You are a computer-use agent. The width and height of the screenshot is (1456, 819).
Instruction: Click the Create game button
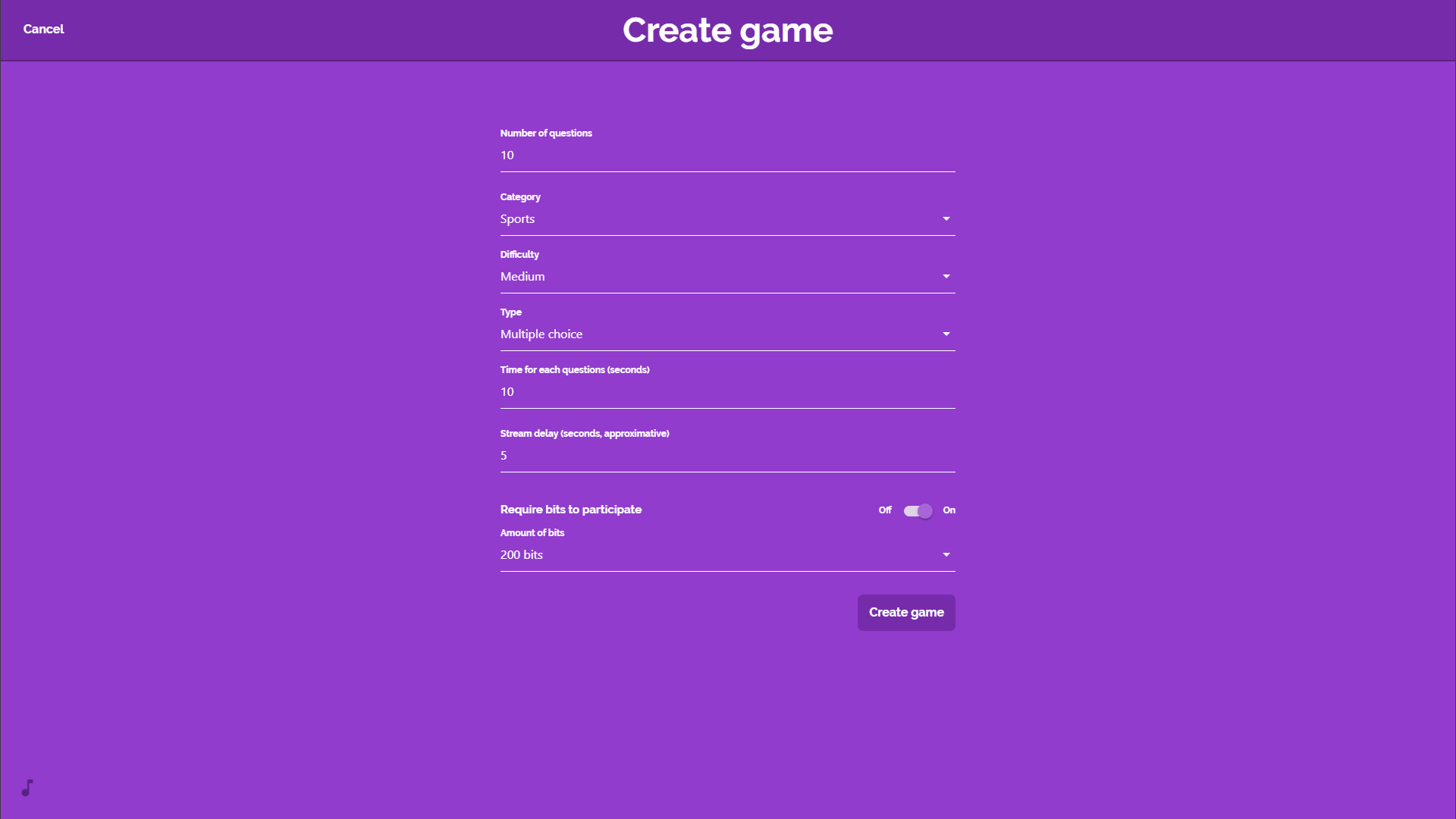906,613
